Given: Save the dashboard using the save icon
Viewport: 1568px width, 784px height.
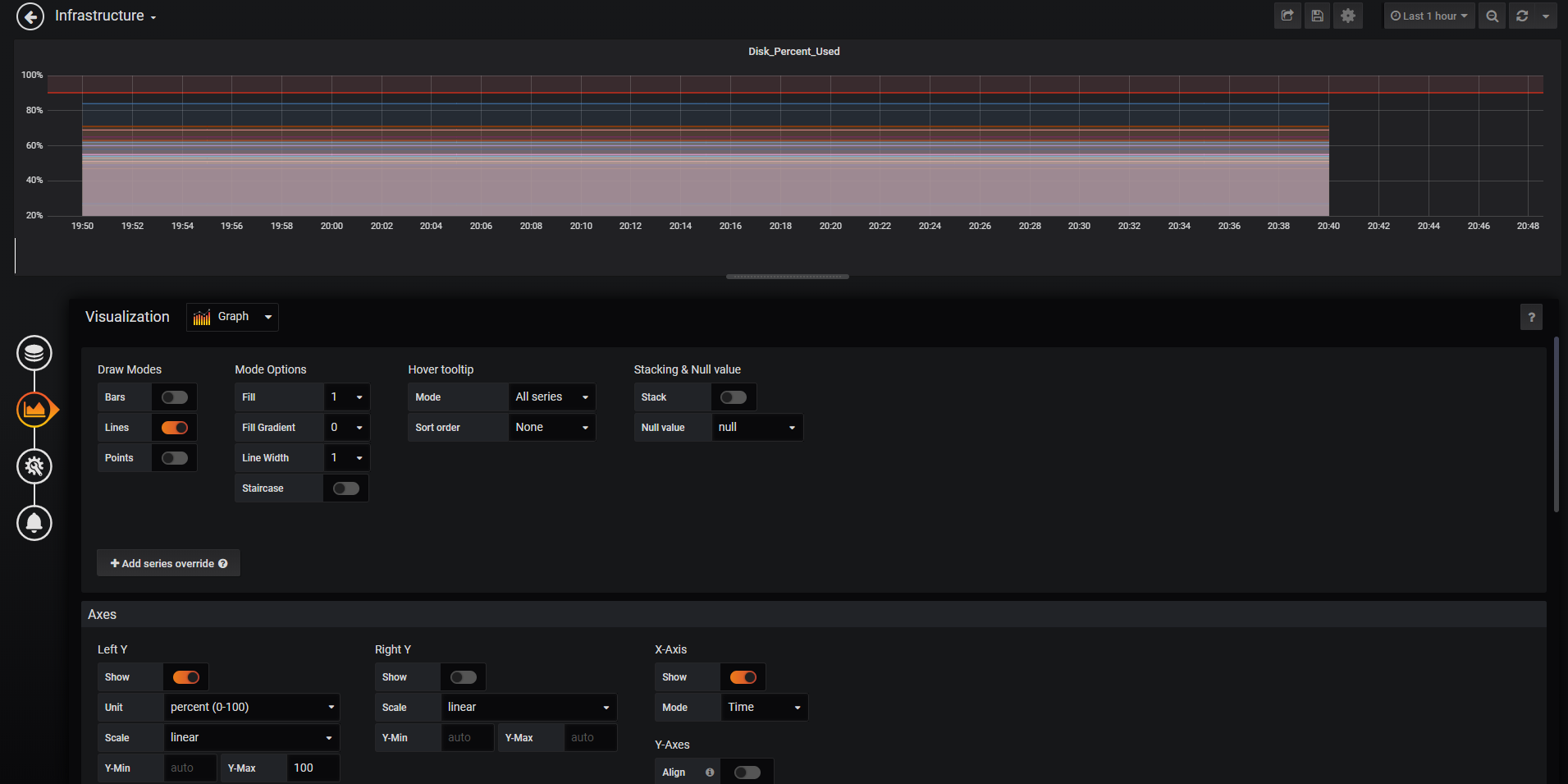Looking at the screenshot, I should 1317,16.
